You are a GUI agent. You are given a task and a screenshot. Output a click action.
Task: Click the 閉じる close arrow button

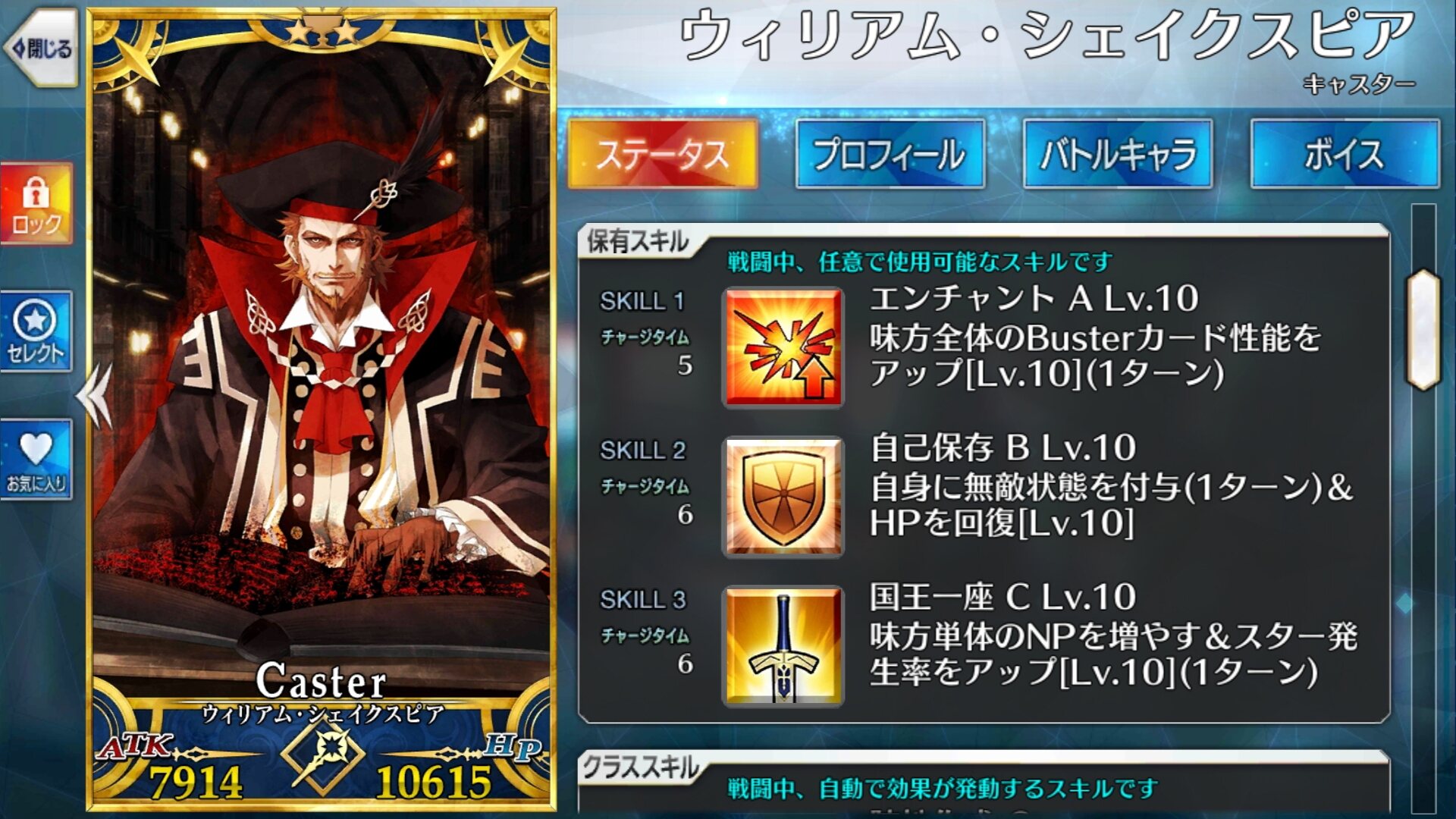pos(41,49)
